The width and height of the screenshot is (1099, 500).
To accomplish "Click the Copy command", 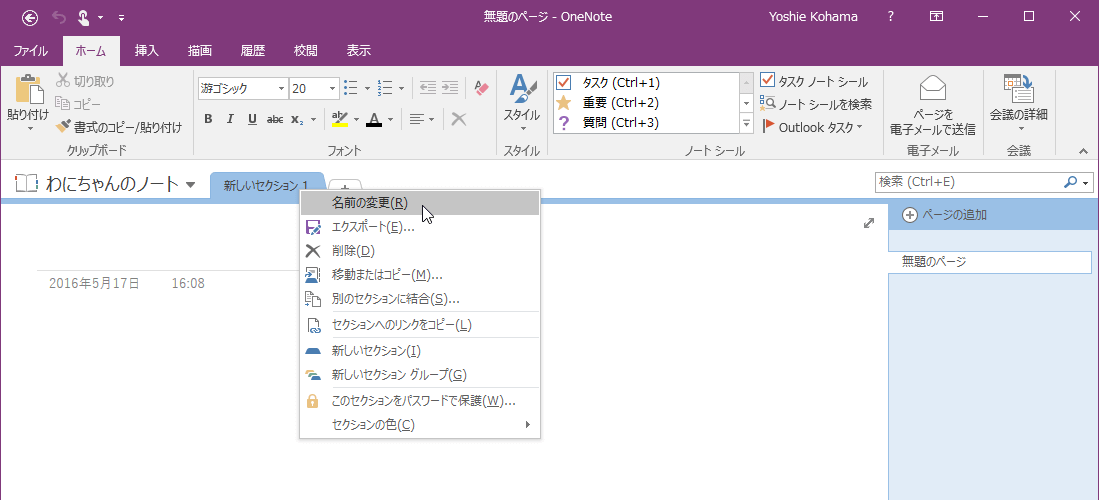I will 78,104.
